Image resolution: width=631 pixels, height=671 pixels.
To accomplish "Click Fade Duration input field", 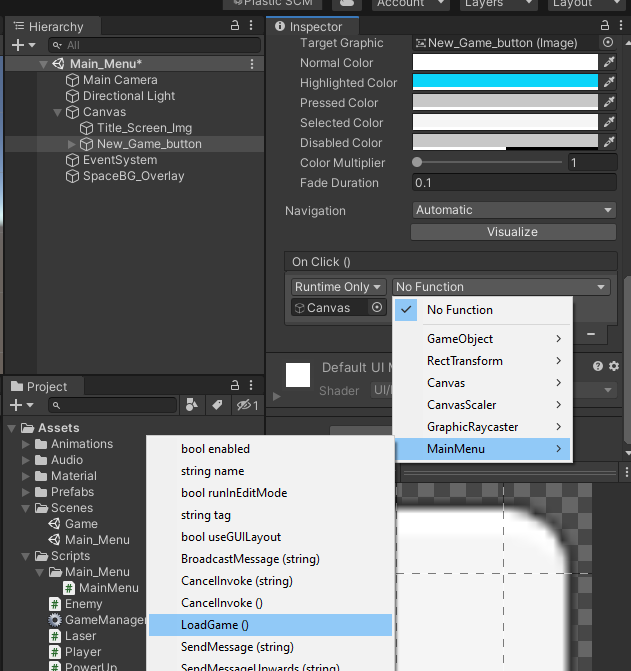I will (x=514, y=183).
